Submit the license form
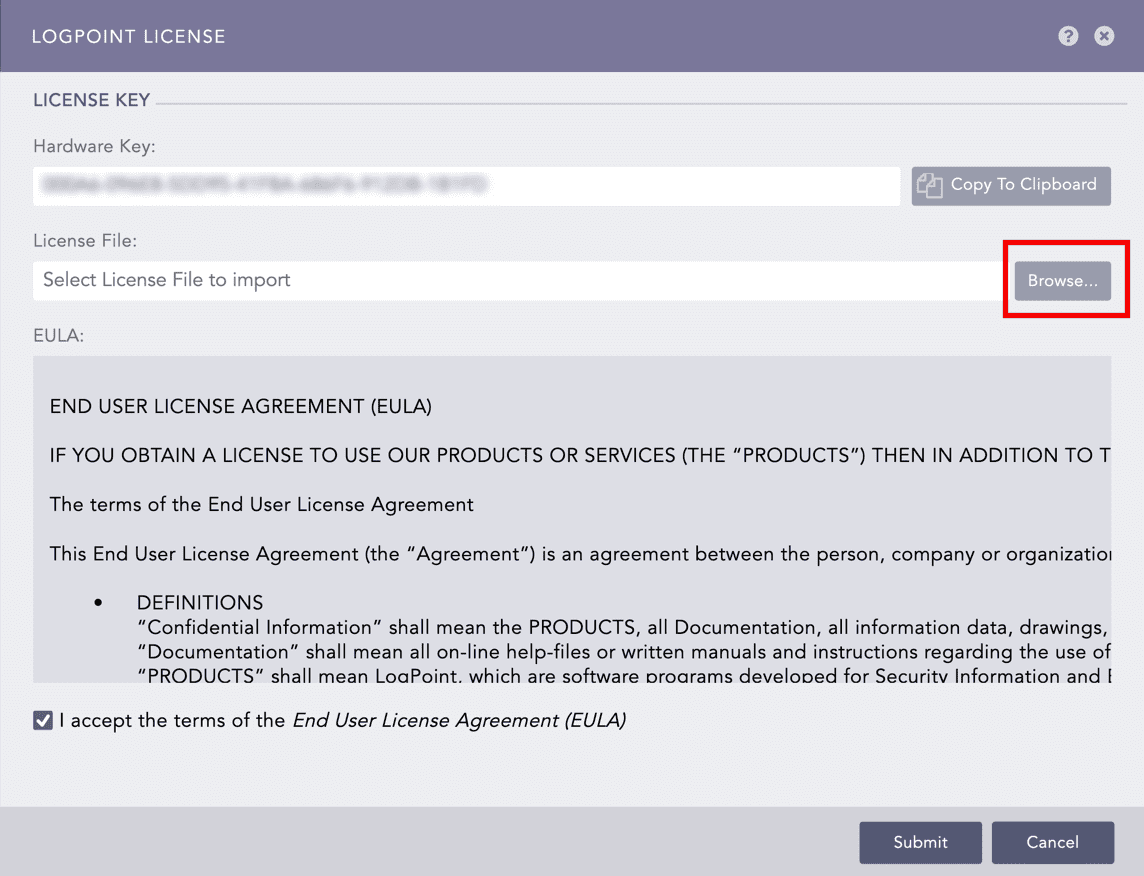The height and width of the screenshot is (876, 1144). point(920,842)
